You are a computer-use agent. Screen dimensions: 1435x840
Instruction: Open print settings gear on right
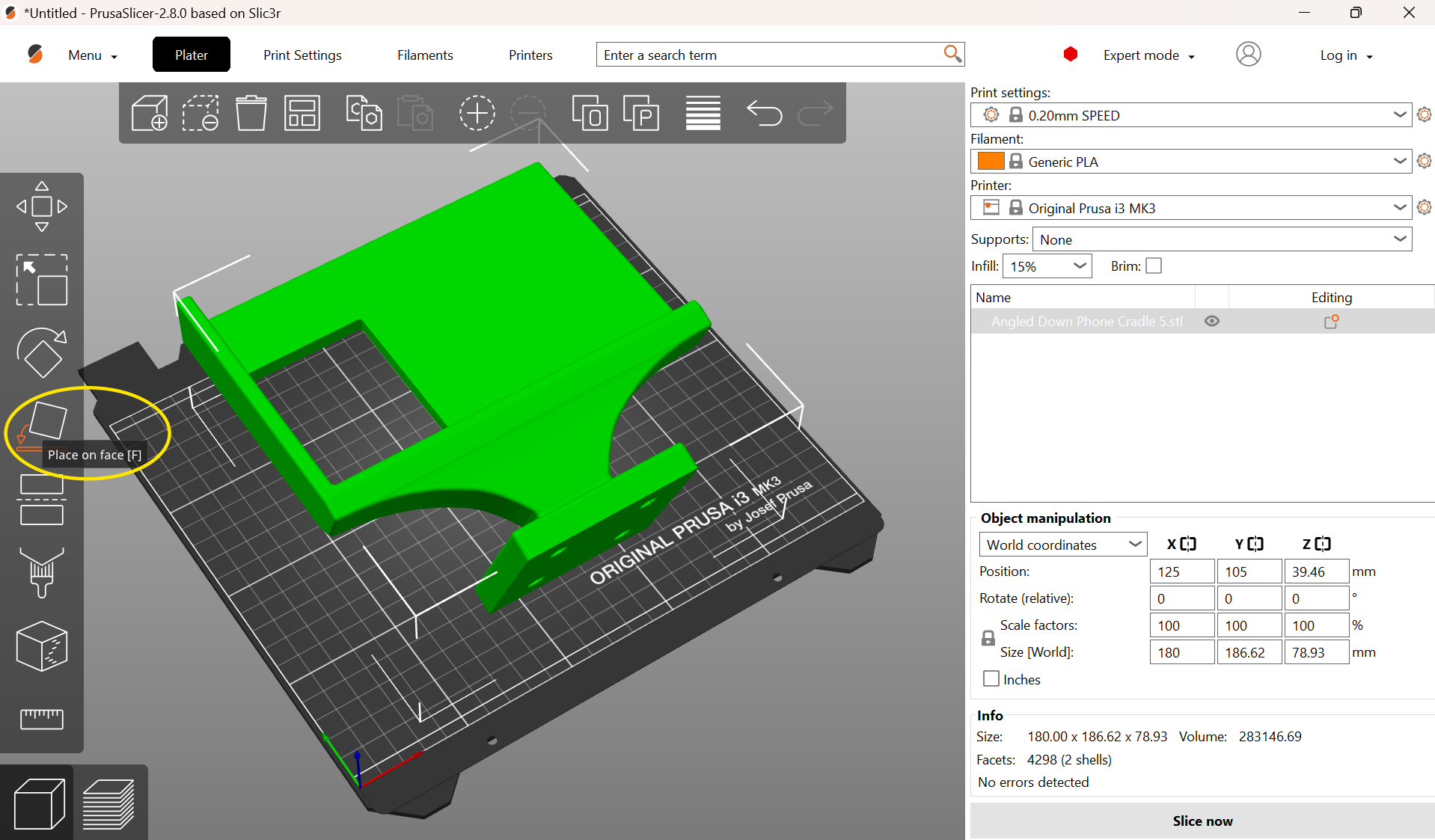coord(1425,114)
